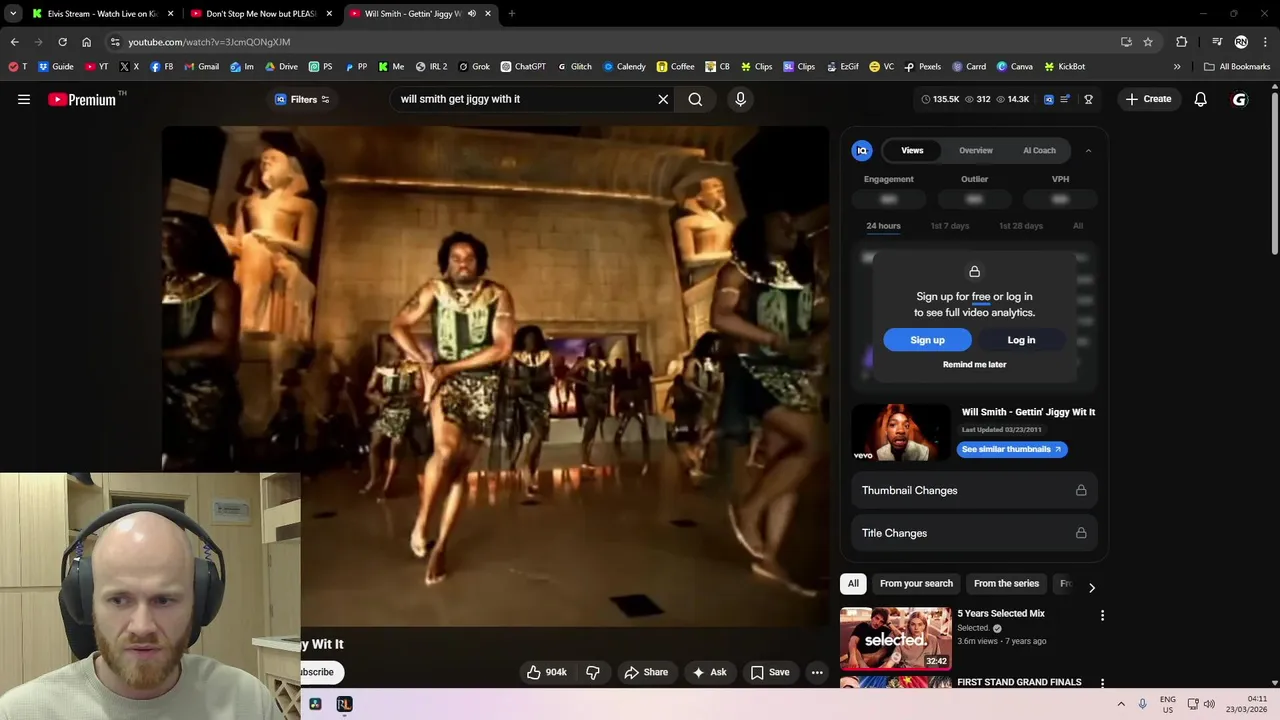Open options for FIRST STAND GRAND FINALS
The height and width of the screenshot is (720, 1280).
(x=1102, y=683)
